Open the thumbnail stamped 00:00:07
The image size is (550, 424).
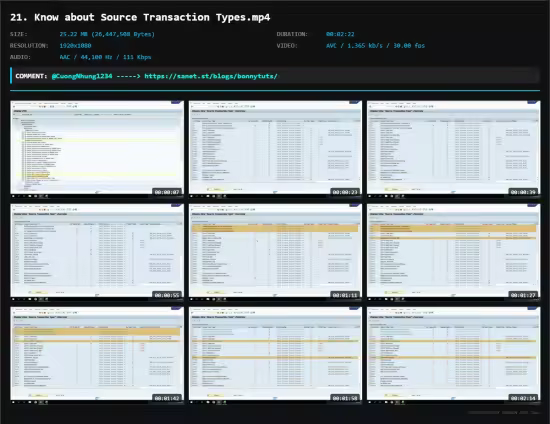pyautogui.click(x=97, y=149)
